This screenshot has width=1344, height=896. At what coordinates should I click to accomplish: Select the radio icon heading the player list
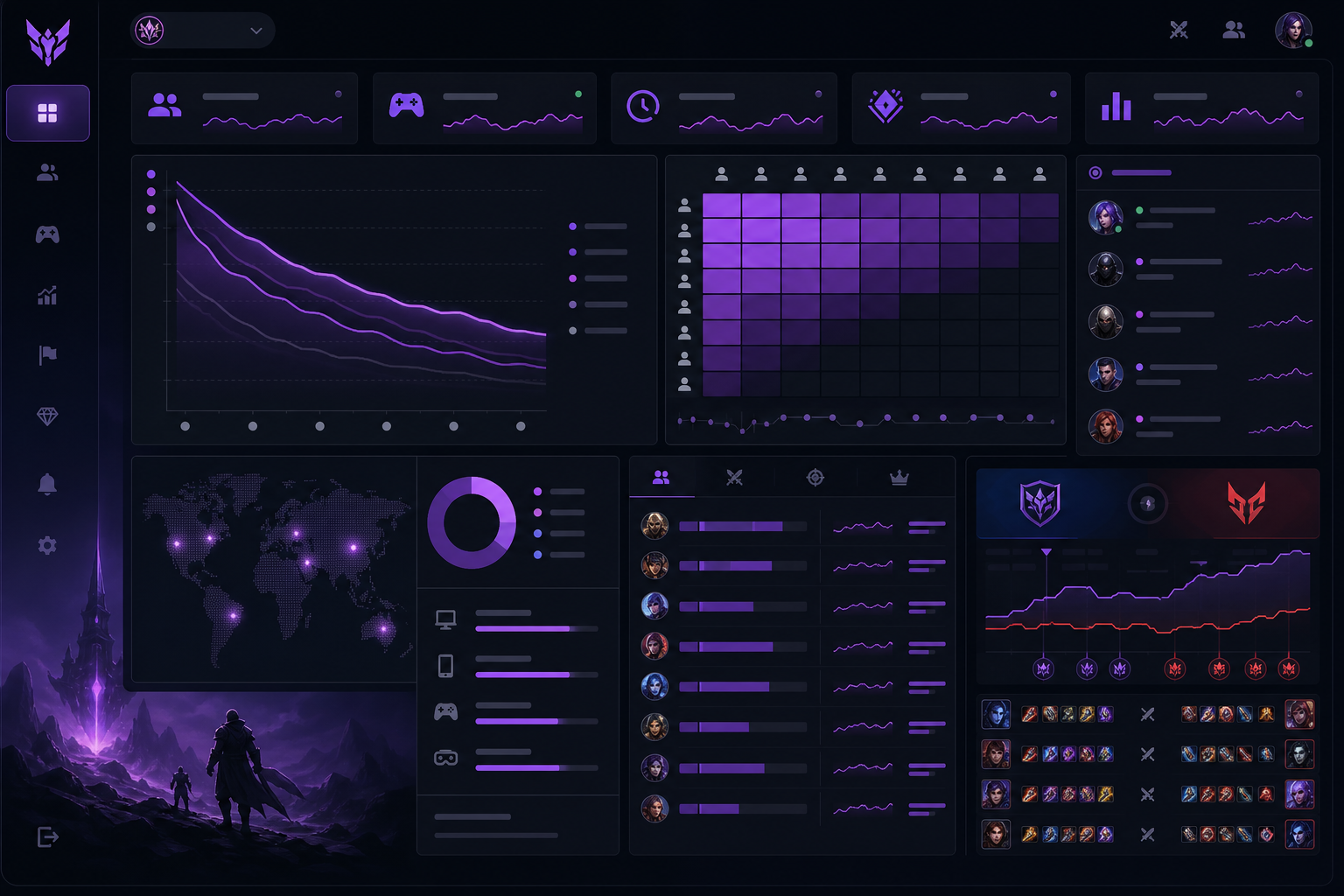(x=1095, y=172)
